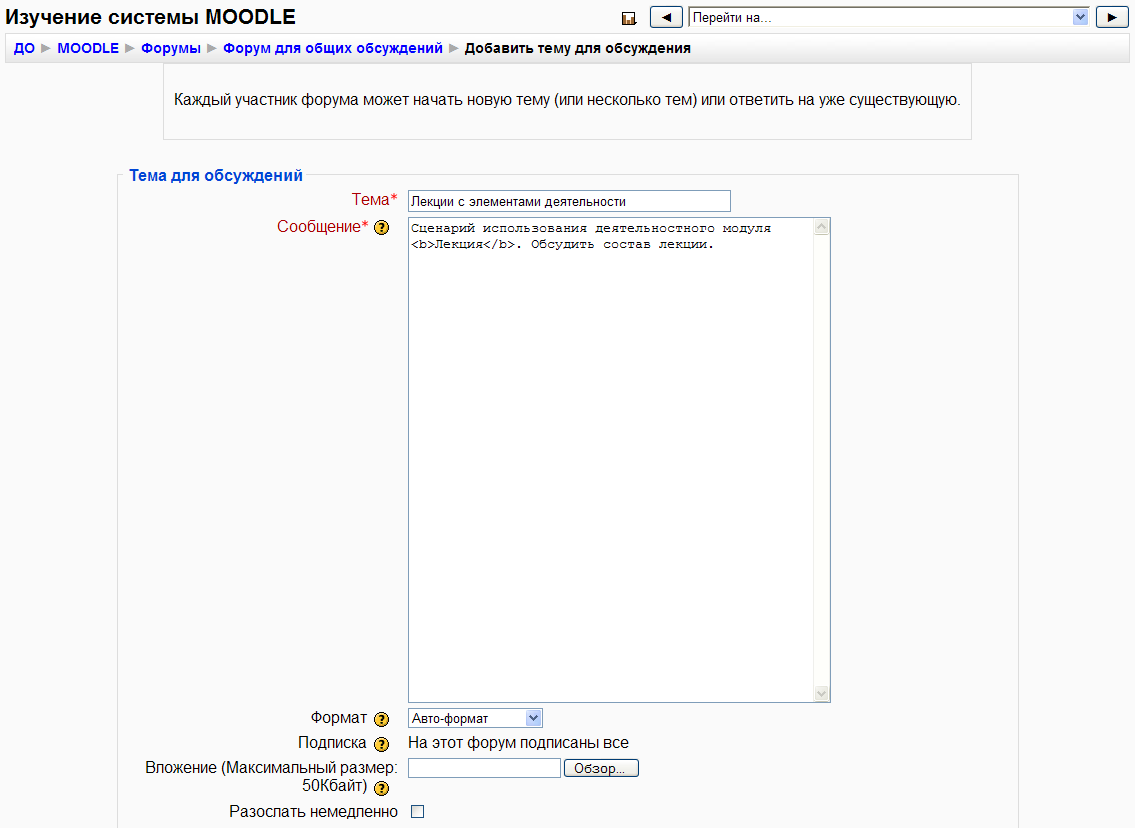This screenshot has height=828, width=1135.
Task: Click the 'Обзор...' browse button
Action: (601, 768)
